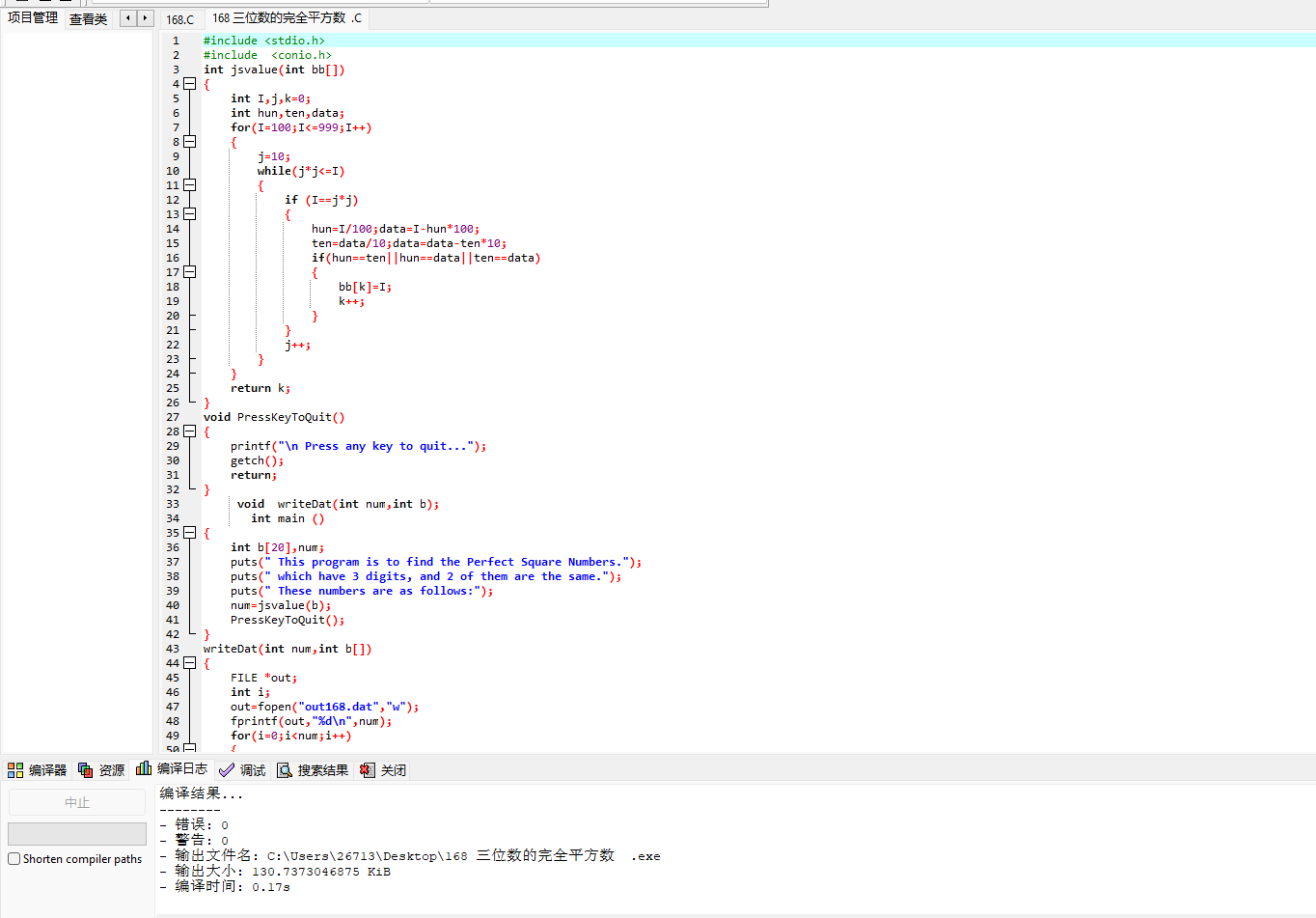Click the 中止 abort button
The height and width of the screenshot is (918, 1316).
77,802
